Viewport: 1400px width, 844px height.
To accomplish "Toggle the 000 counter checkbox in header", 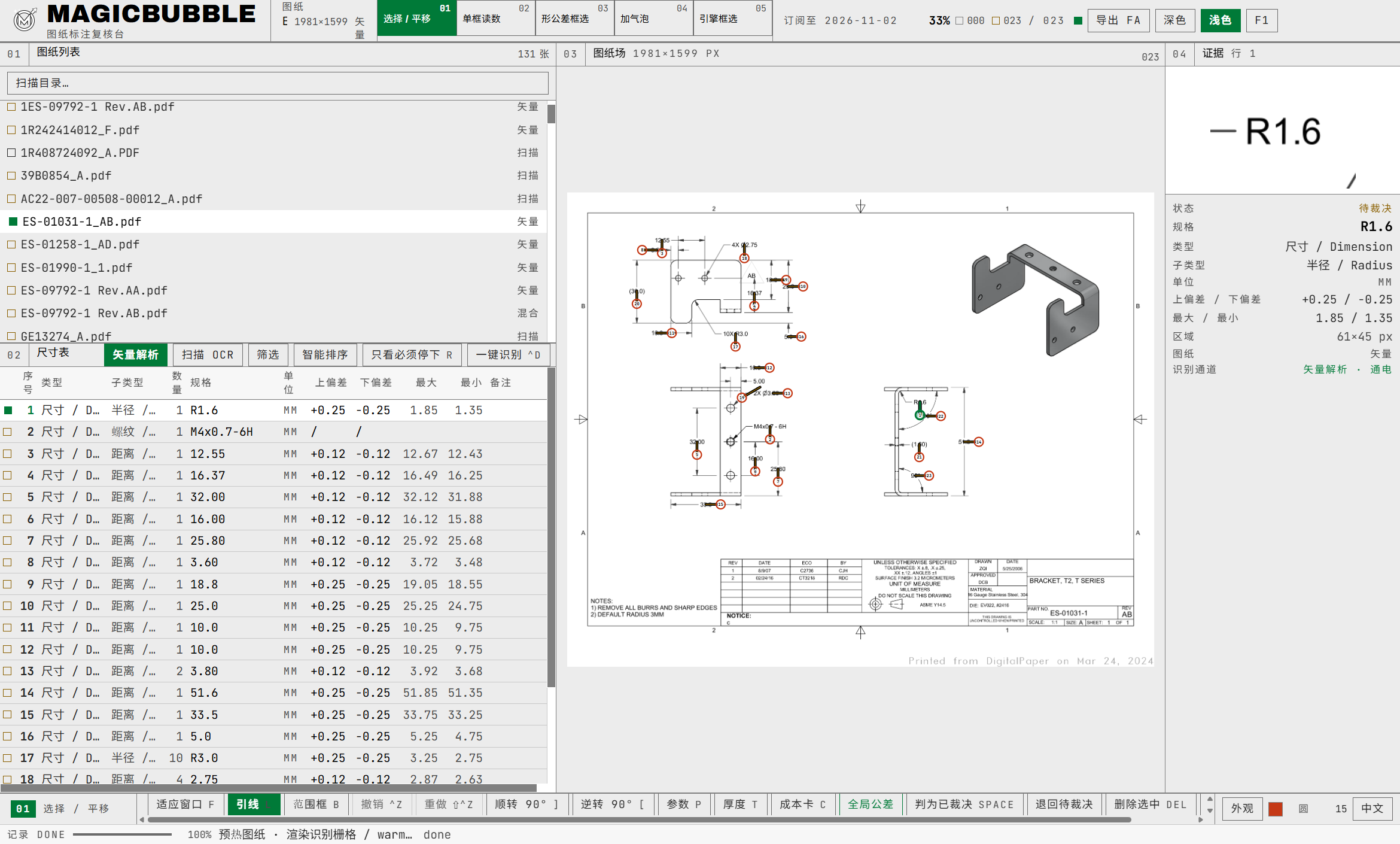I will [x=960, y=20].
